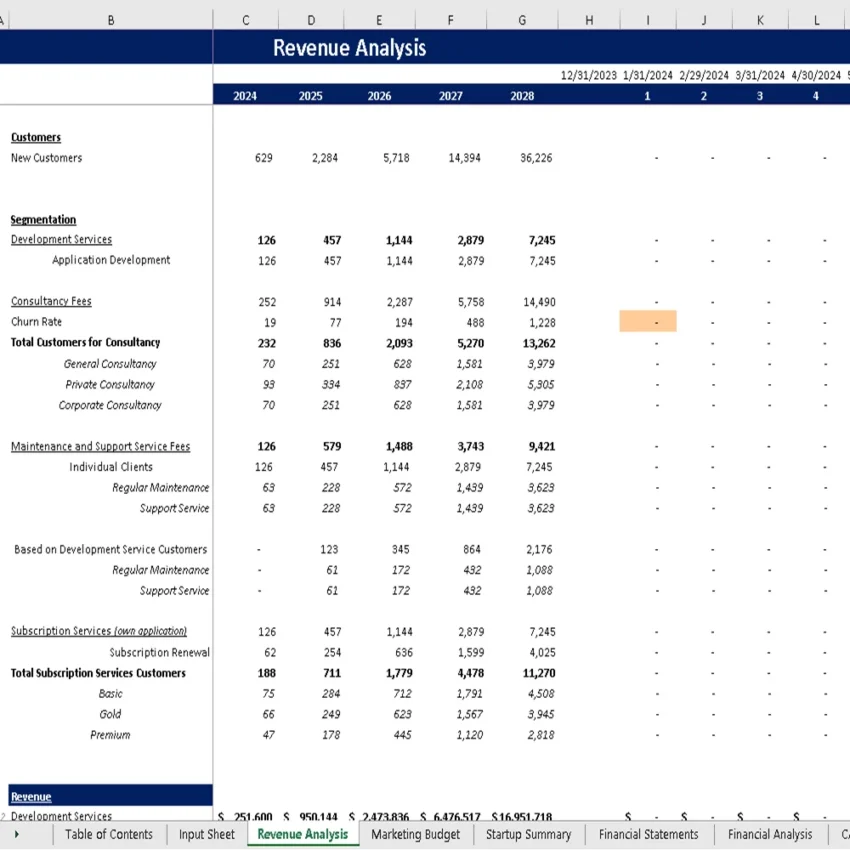Click Total Subscription Services Customers label
This screenshot has width=850, height=850.
98,673
